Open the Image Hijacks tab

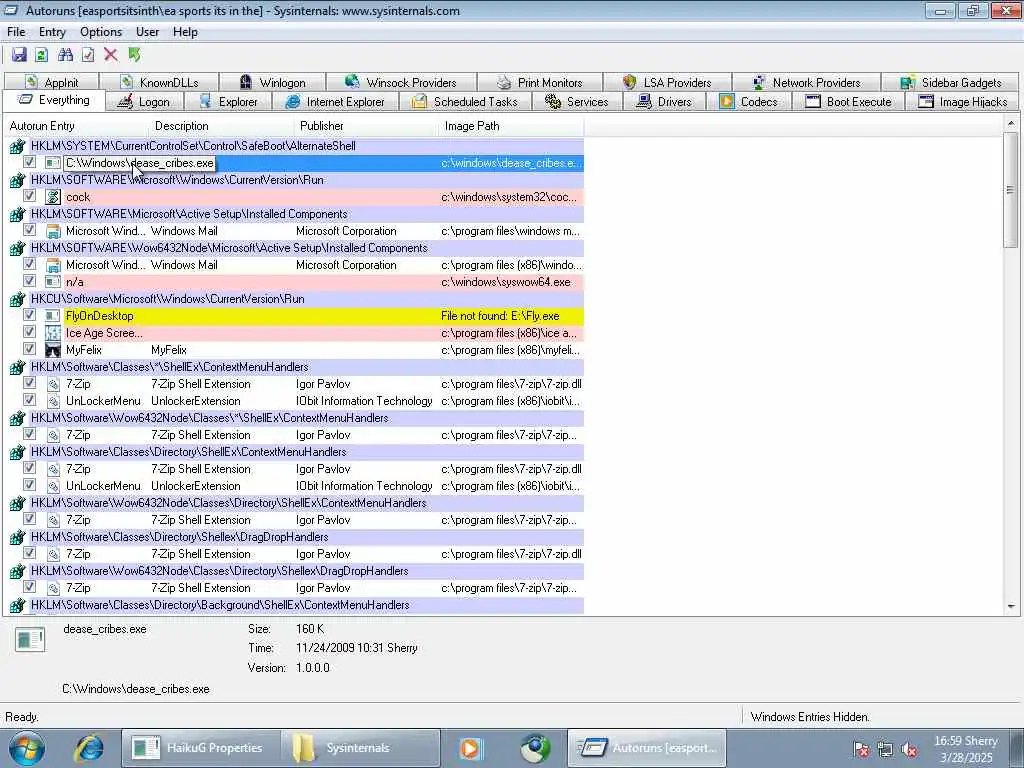pyautogui.click(x=963, y=102)
